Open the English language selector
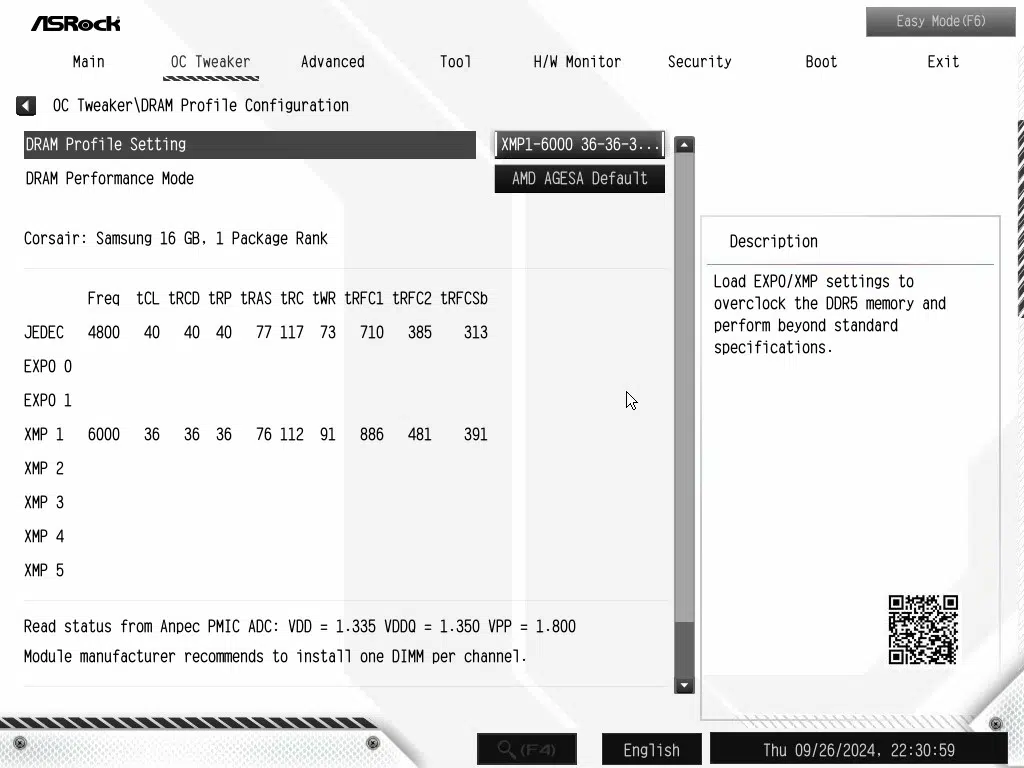The image size is (1024, 768). pos(651,749)
